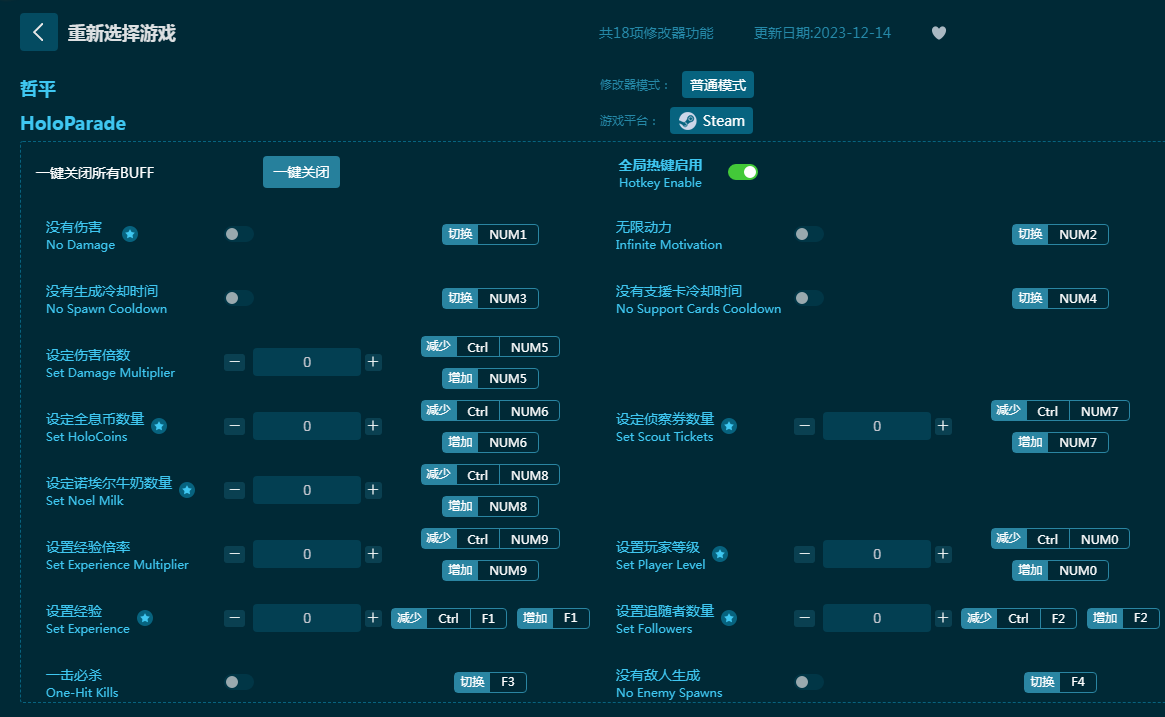Click the Set Experience Multiplier value field

coord(307,554)
